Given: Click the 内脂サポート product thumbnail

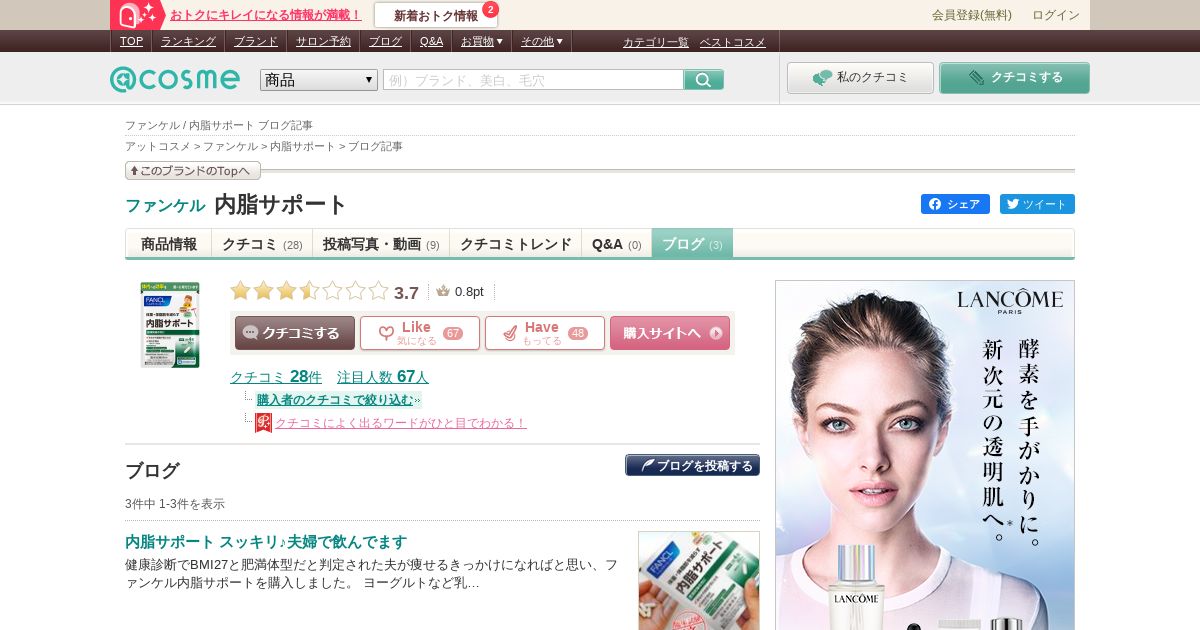Looking at the screenshot, I should (170, 325).
